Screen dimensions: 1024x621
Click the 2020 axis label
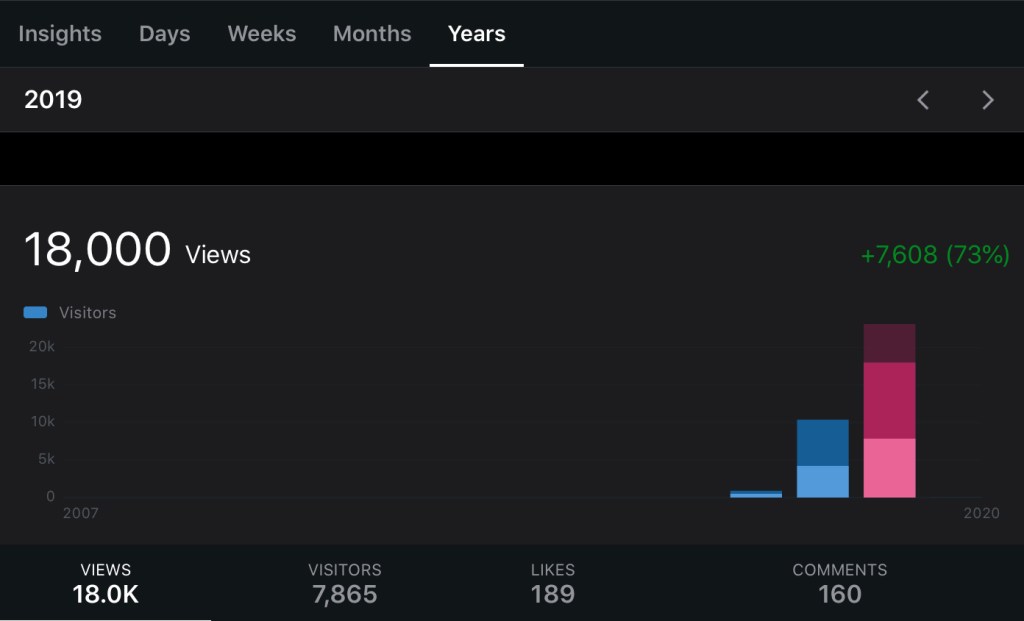tap(981, 513)
